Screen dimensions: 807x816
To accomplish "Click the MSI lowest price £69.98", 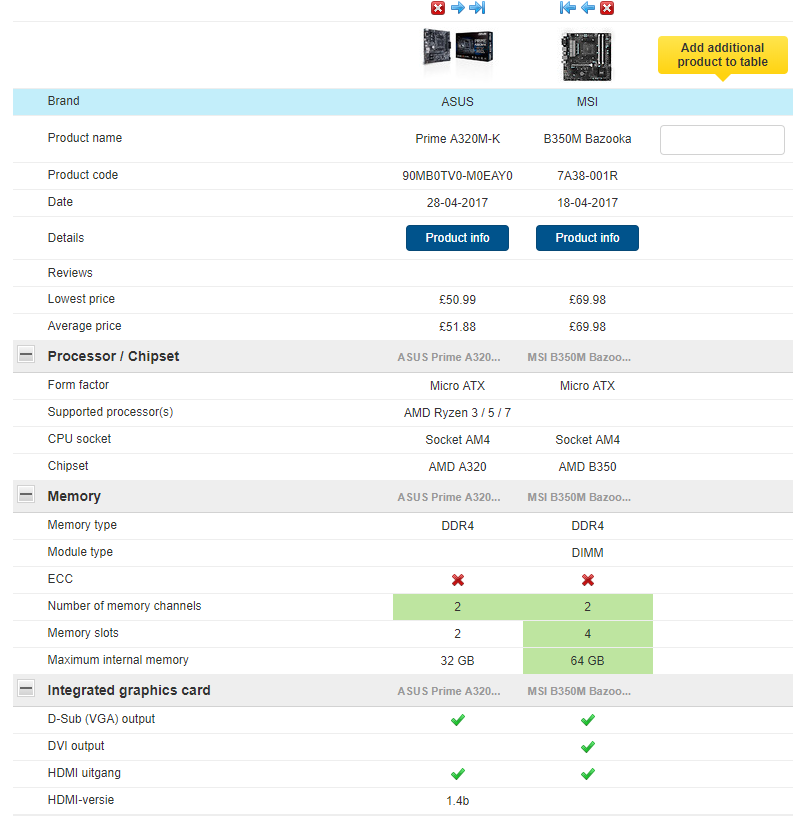I will 588,300.
